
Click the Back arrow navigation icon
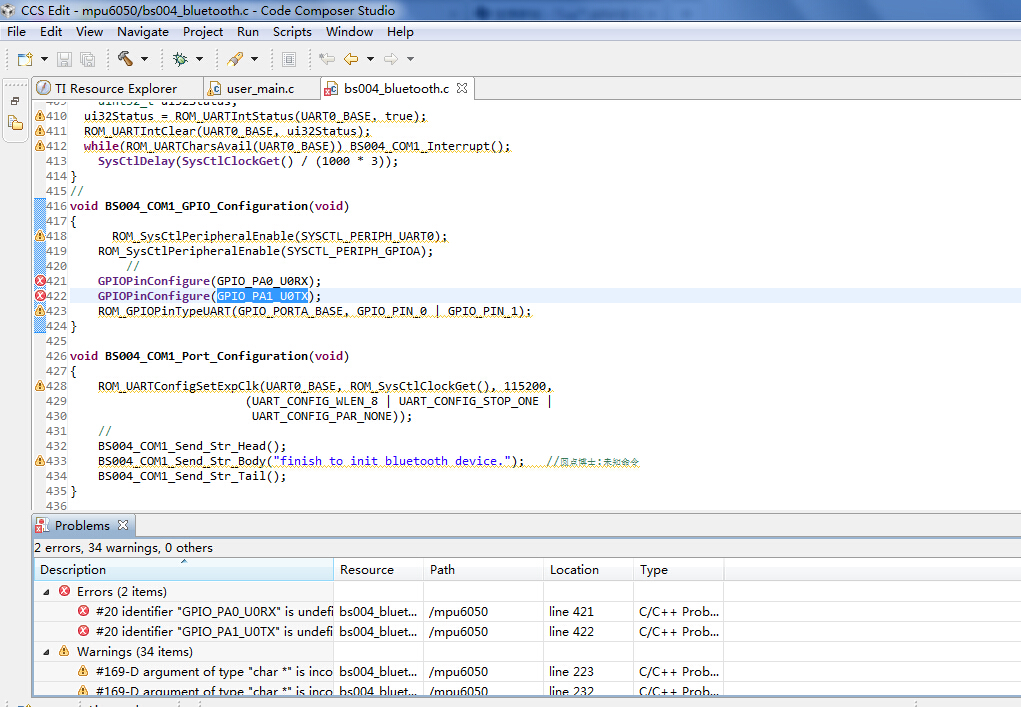(351, 59)
